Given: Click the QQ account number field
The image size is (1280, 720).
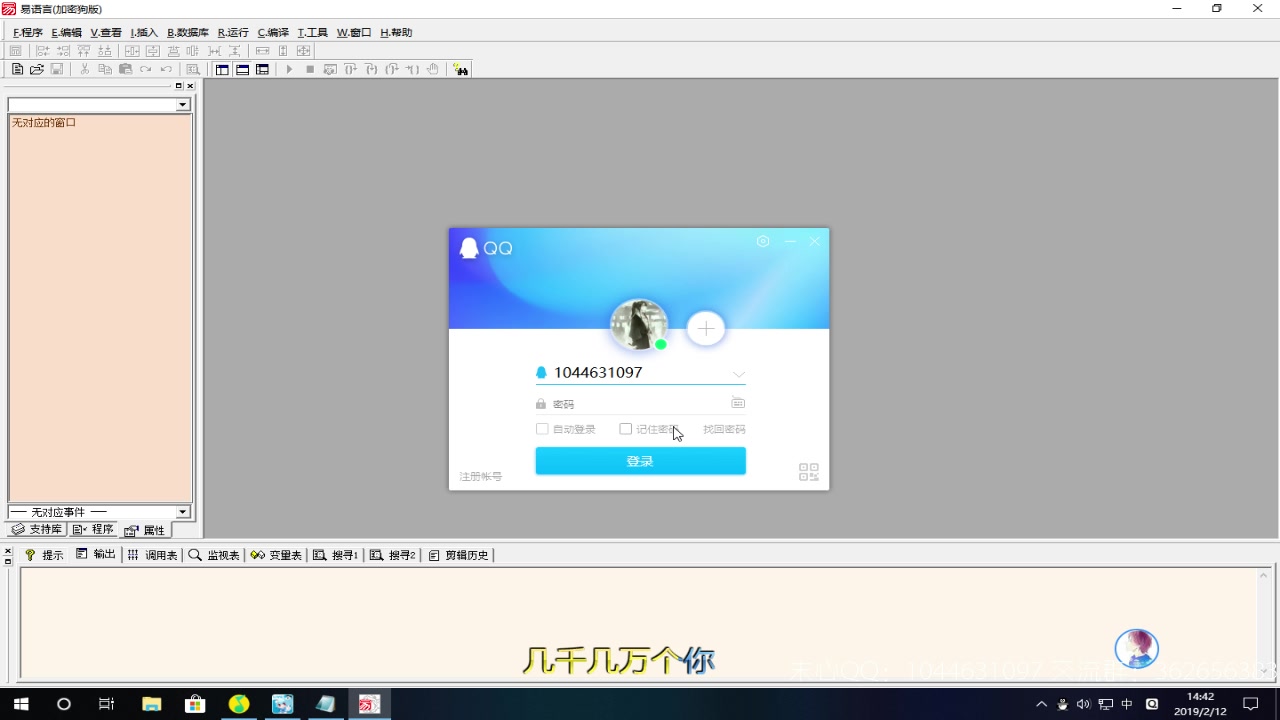Looking at the screenshot, I should pyautogui.click(x=640, y=373).
